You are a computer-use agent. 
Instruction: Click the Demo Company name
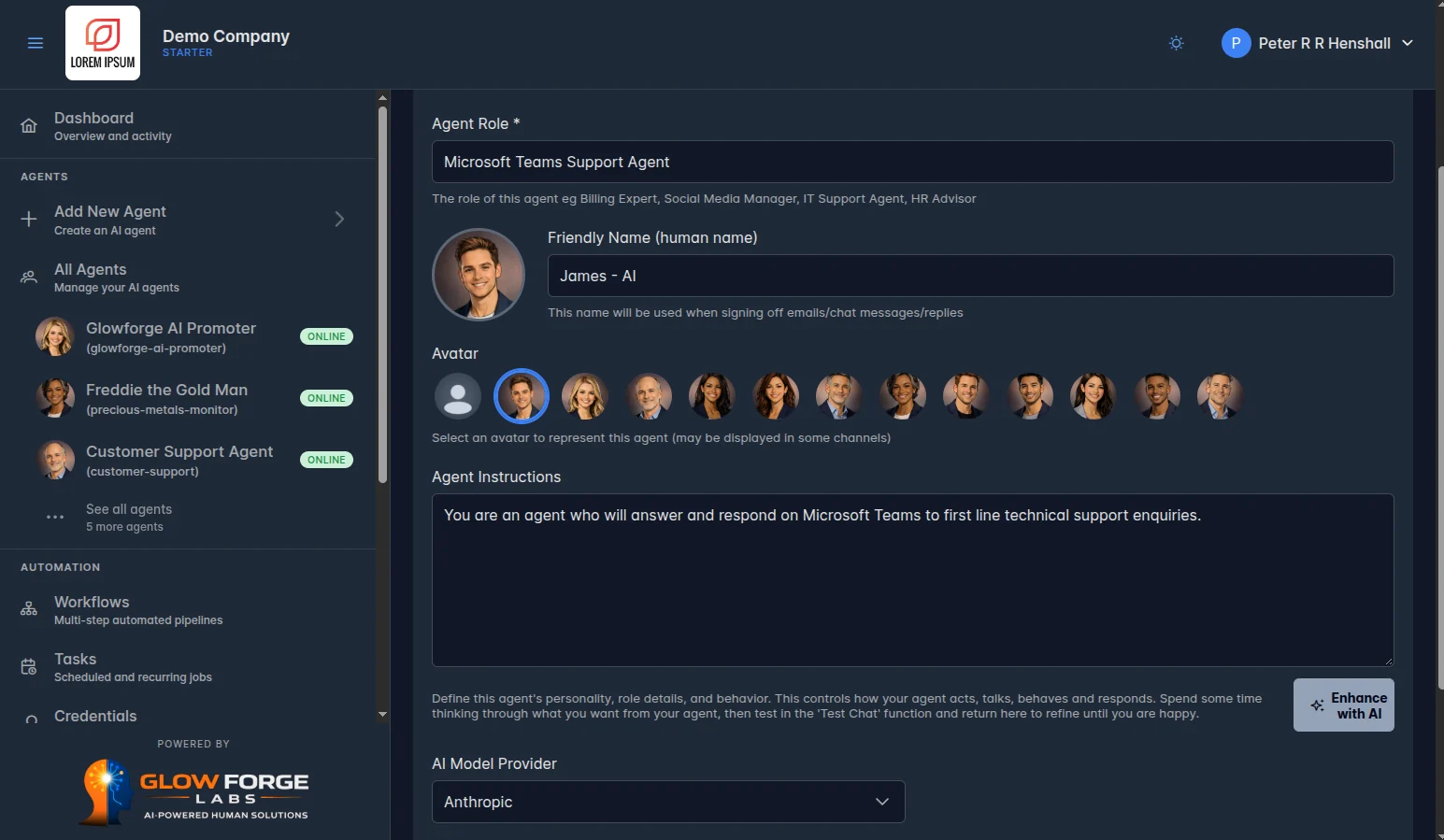pyautogui.click(x=226, y=36)
